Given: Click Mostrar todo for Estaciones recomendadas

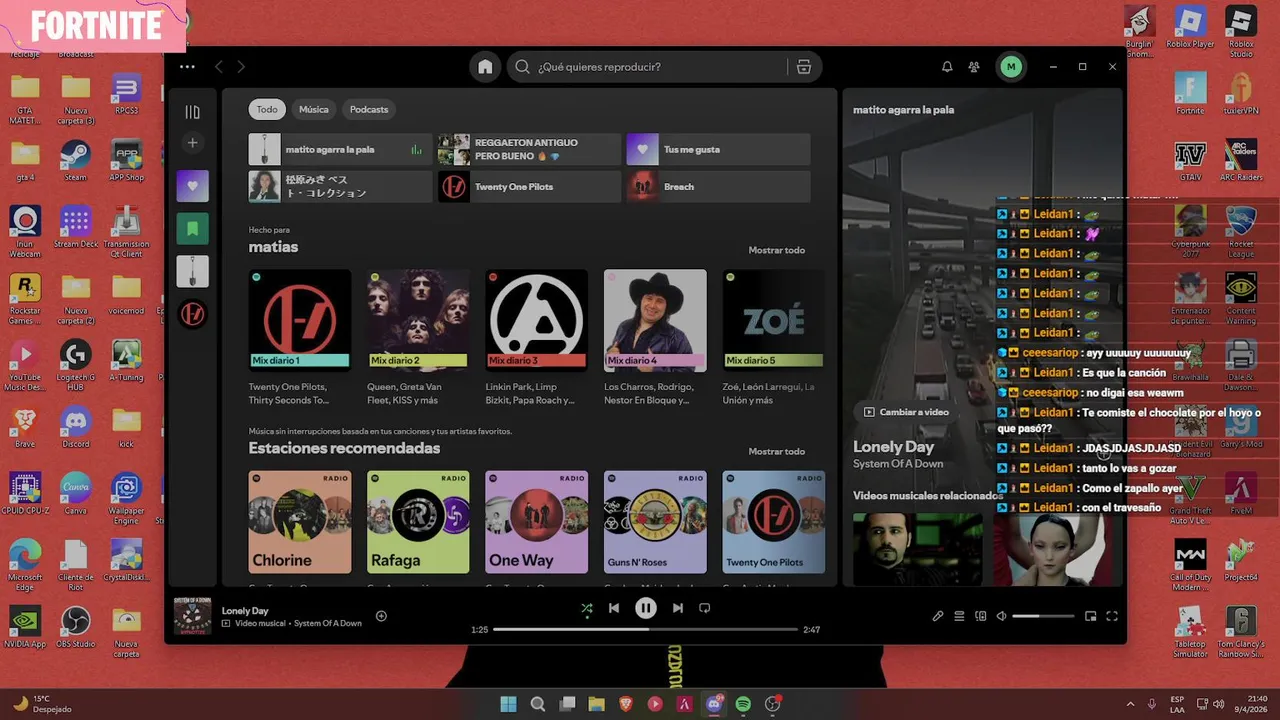Looking at the screenshot, I should 776,451.
